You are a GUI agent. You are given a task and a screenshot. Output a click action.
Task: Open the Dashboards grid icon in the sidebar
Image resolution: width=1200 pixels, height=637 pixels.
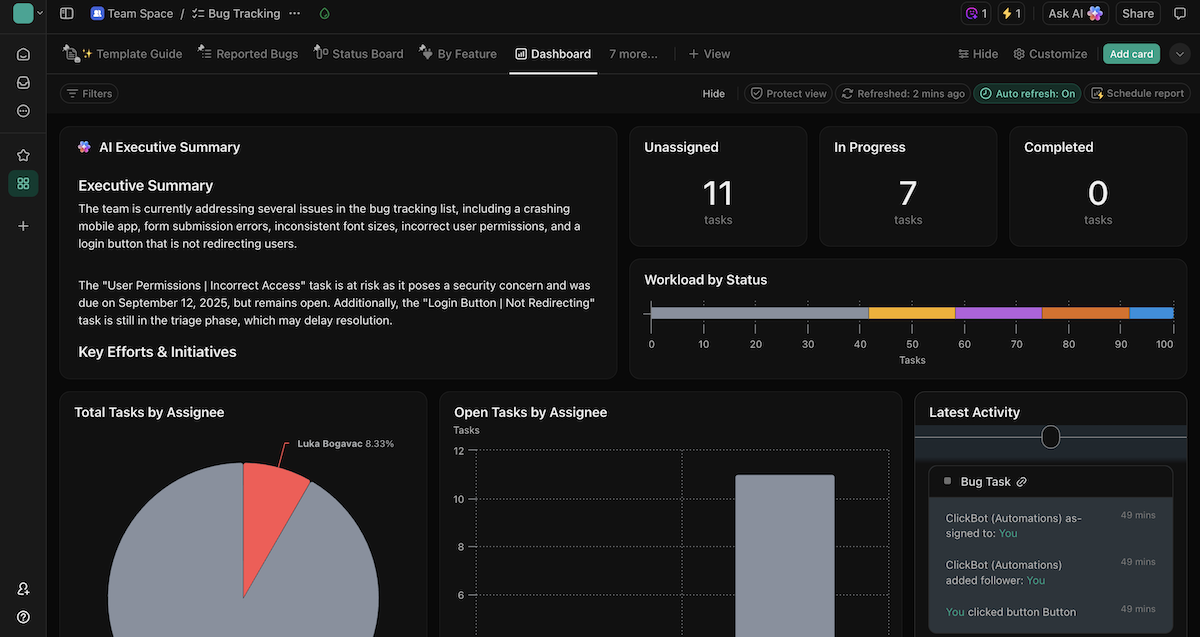23,183
